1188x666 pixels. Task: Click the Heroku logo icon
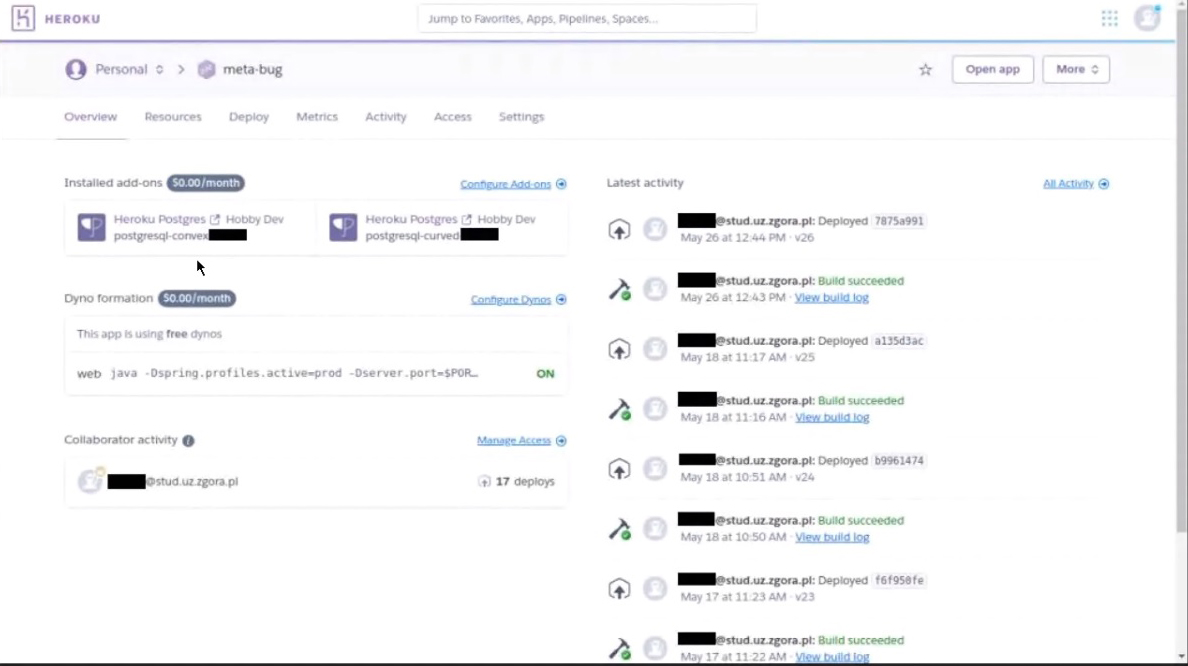pos(23,18)
